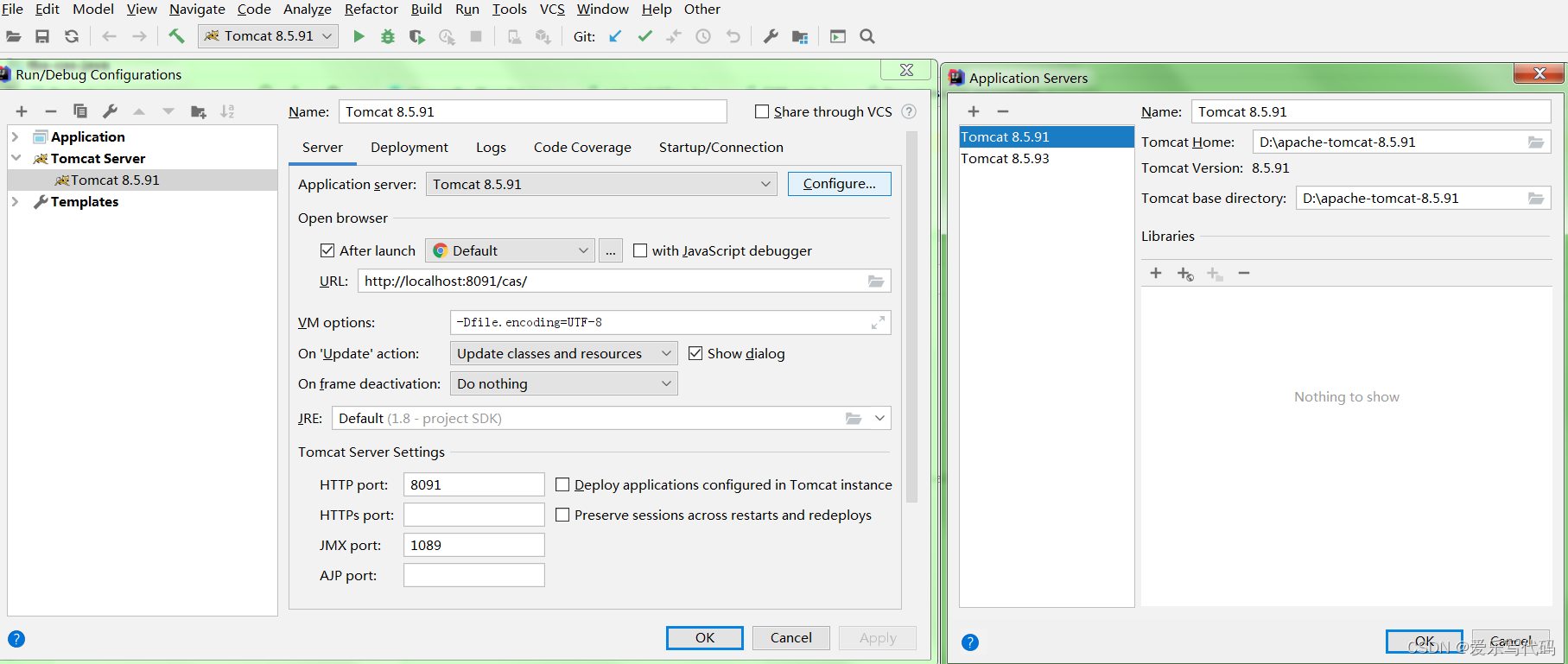
Task: Expand the VM options field icon
Action: coord(878,323)
